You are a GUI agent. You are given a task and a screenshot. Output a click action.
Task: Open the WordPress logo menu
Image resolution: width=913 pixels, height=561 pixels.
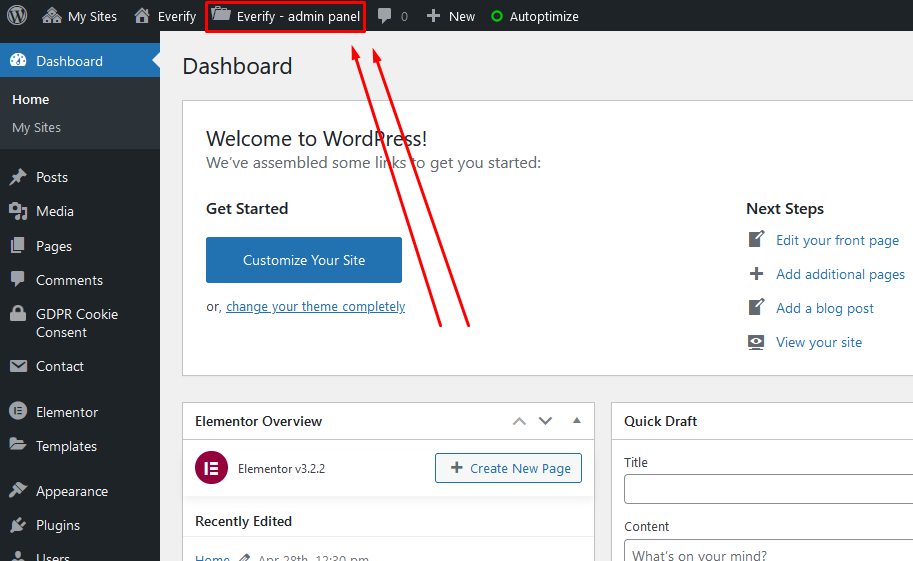point(17,16)
